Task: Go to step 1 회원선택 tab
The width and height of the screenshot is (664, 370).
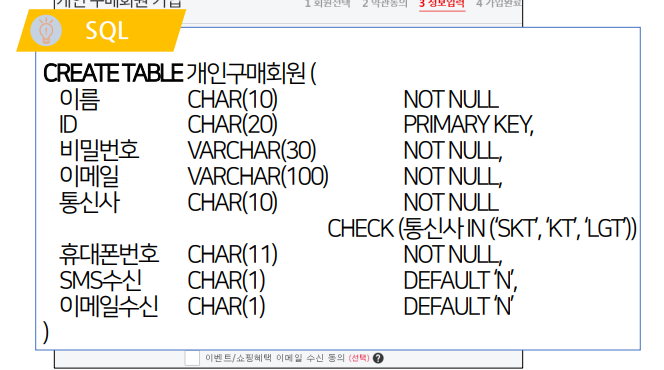Action: [x=327, y=4]
